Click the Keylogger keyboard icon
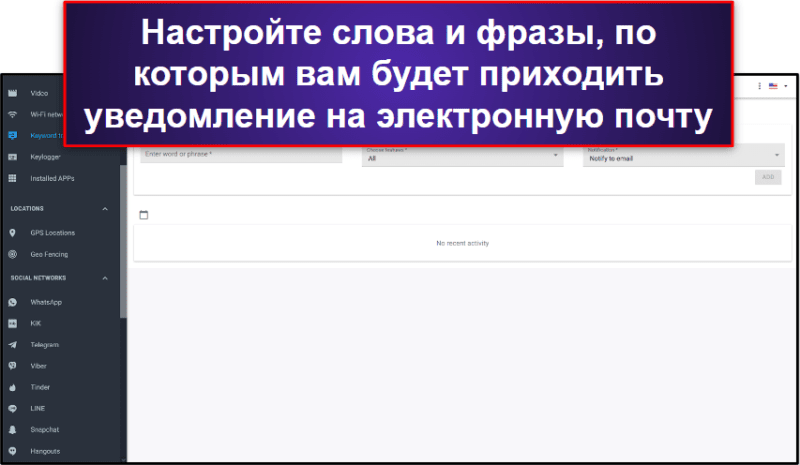800x465 pixels. 13,157
